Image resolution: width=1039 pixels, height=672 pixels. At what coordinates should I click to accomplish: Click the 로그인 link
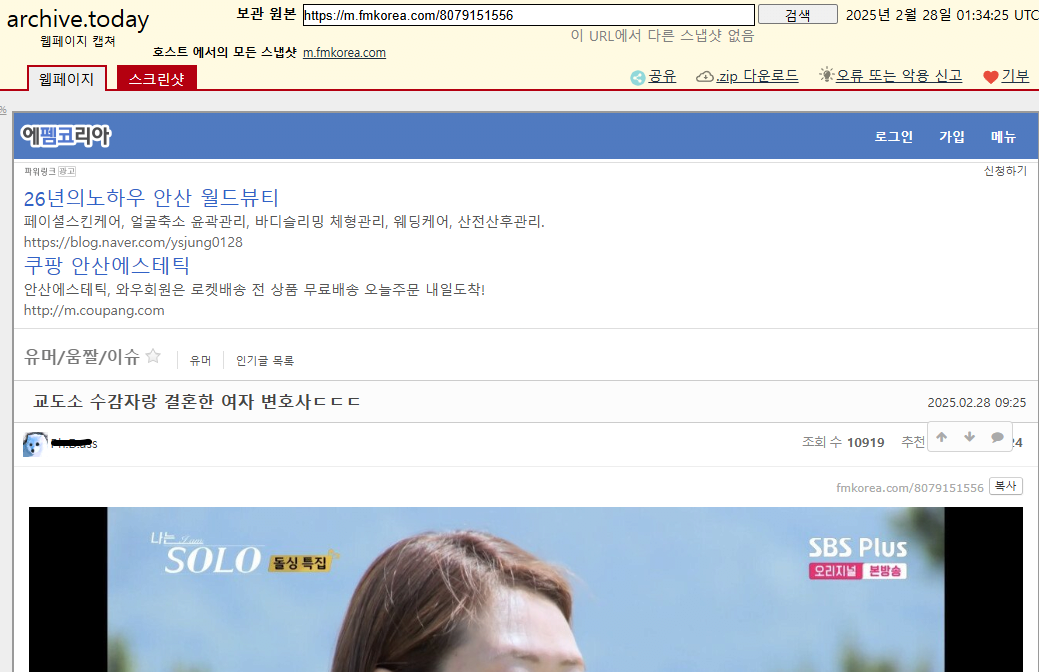point(893,137)
